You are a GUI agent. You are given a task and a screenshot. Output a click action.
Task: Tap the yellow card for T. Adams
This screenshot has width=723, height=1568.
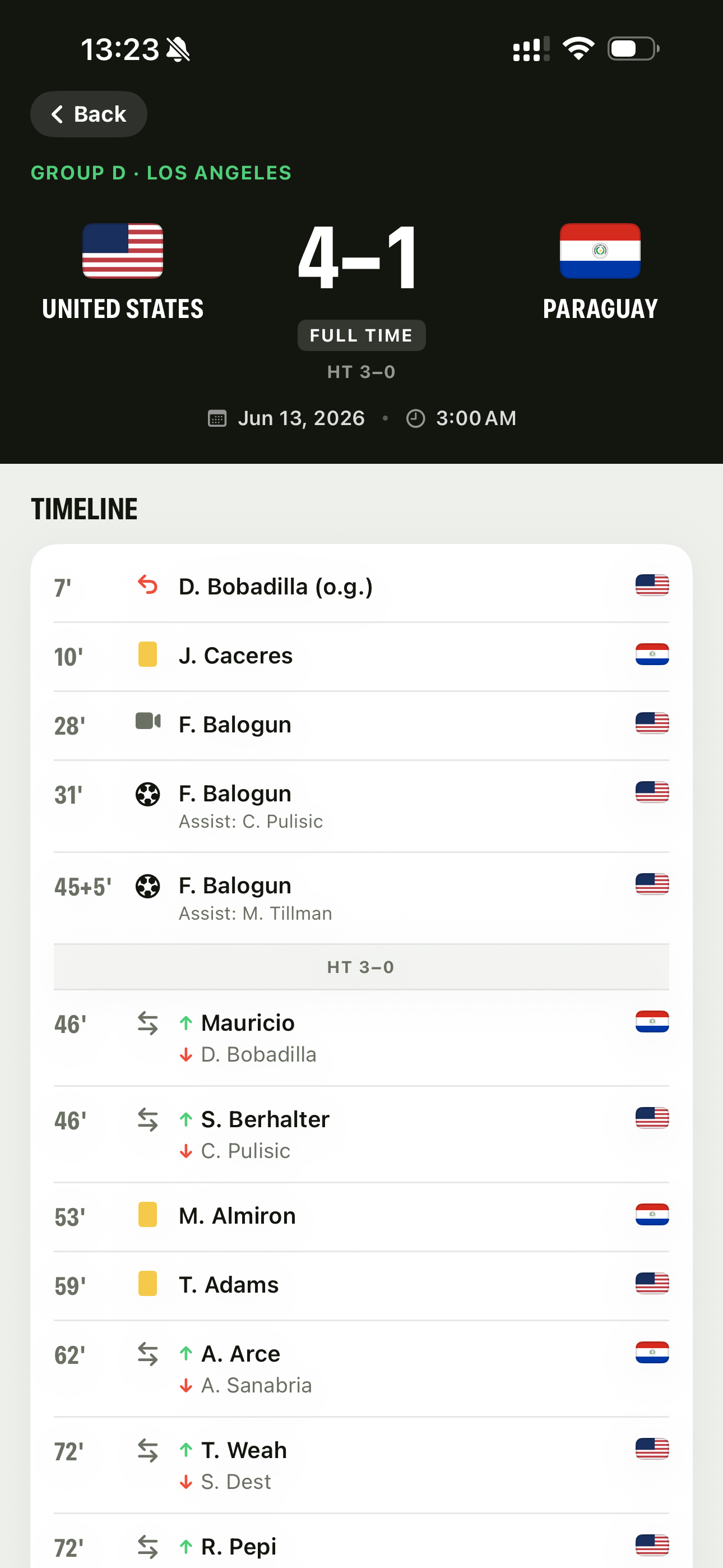(x=147, y=1283)
